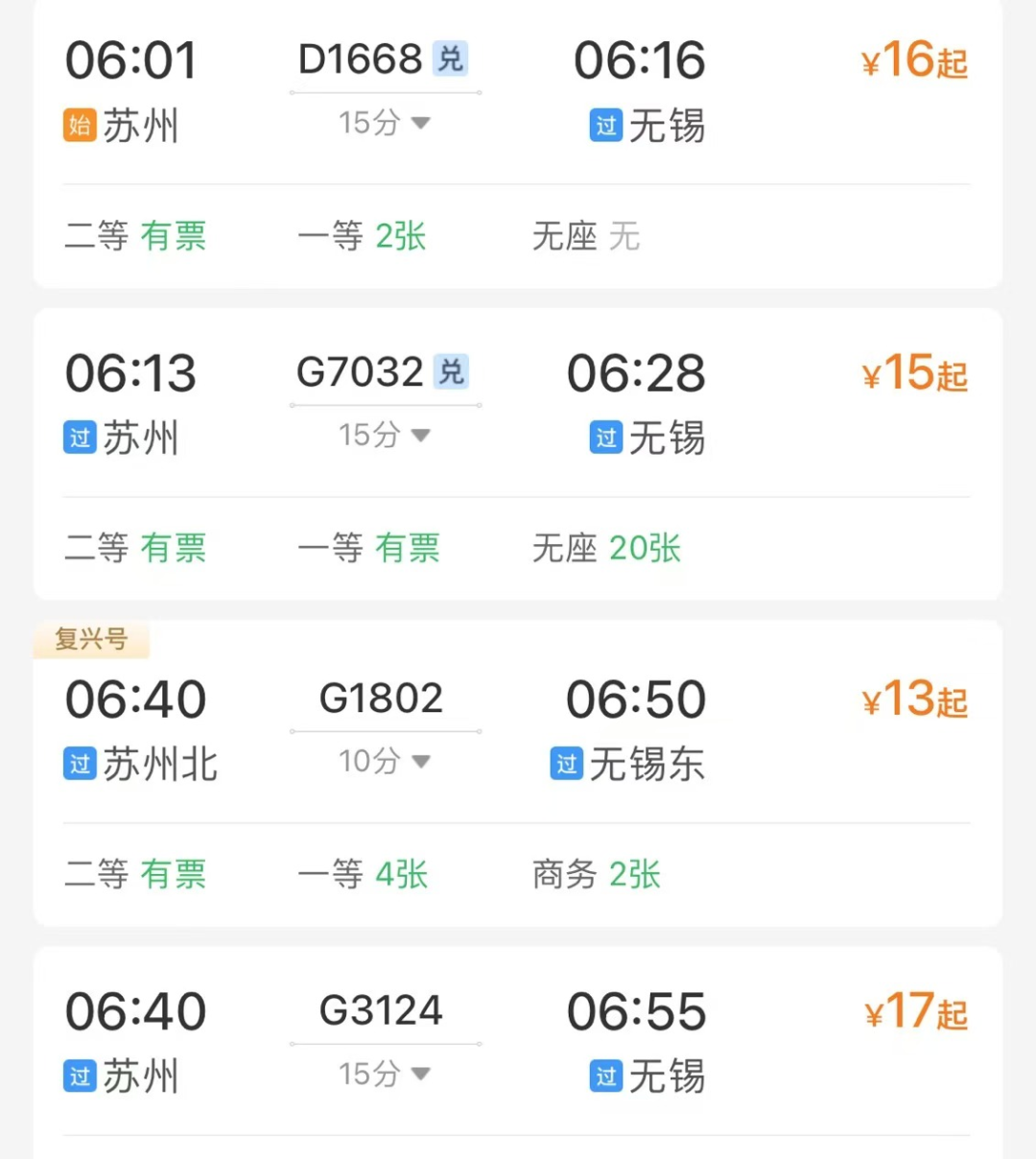Click the 过 icon at 06:16 无锡 arrival
This screenshot has height=1159, width=1036.
coord(606,126)
